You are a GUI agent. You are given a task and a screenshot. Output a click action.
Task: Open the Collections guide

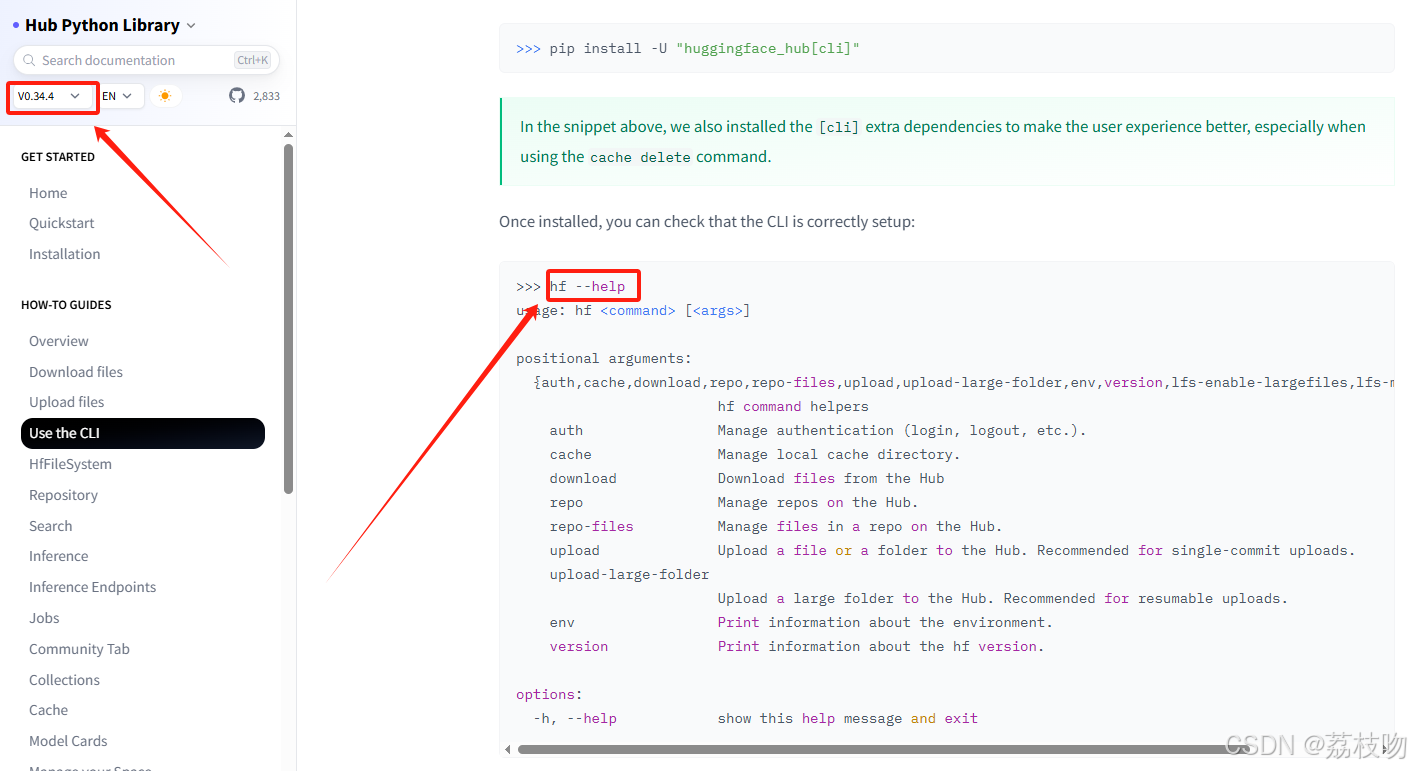point(65,680)
